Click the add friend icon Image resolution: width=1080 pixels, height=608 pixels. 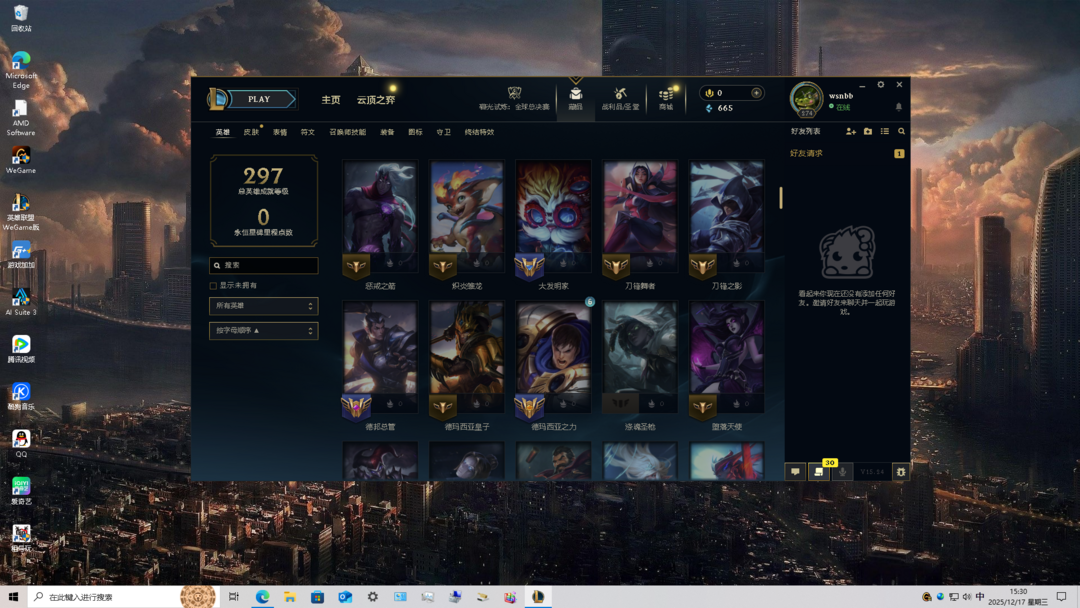851,132
